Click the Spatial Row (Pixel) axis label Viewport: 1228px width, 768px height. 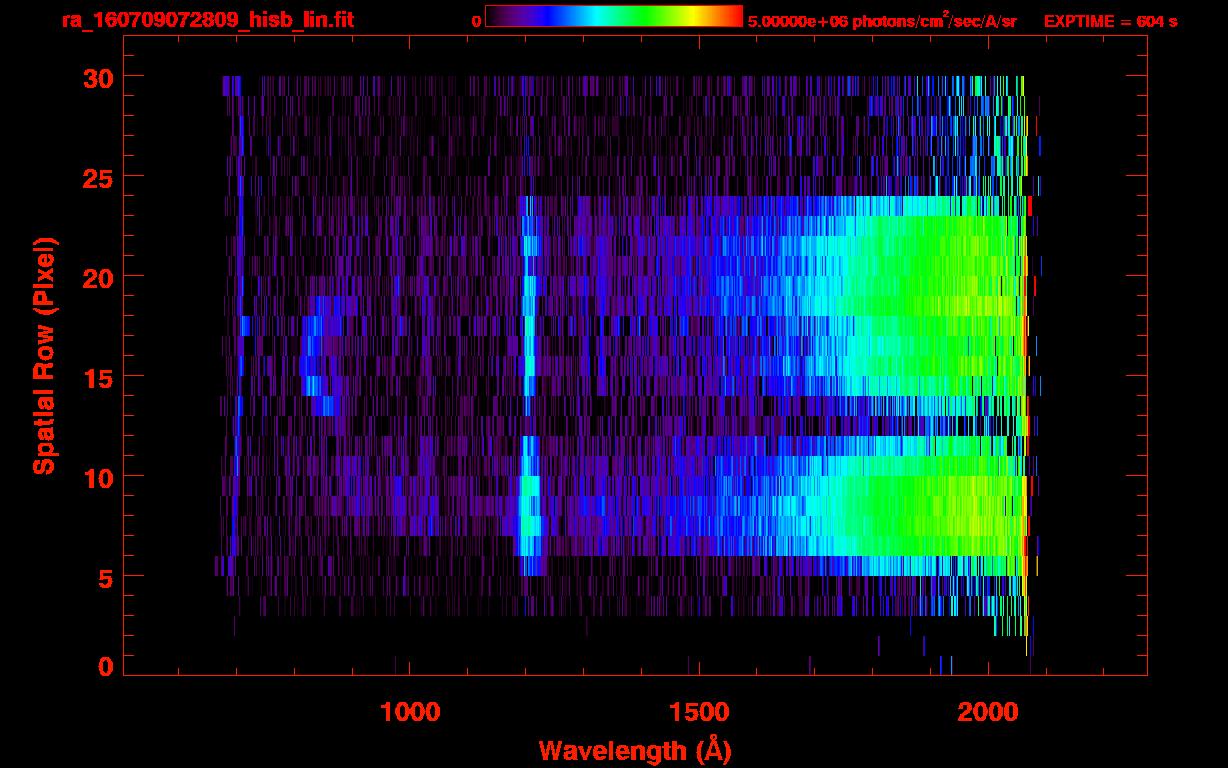click(44, 356)
